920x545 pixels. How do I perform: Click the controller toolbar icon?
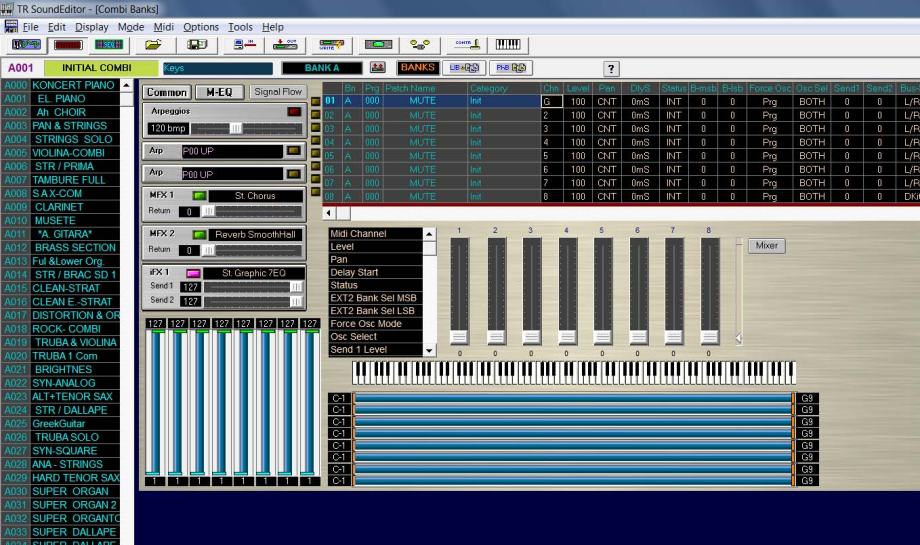(x=466, y=45)
